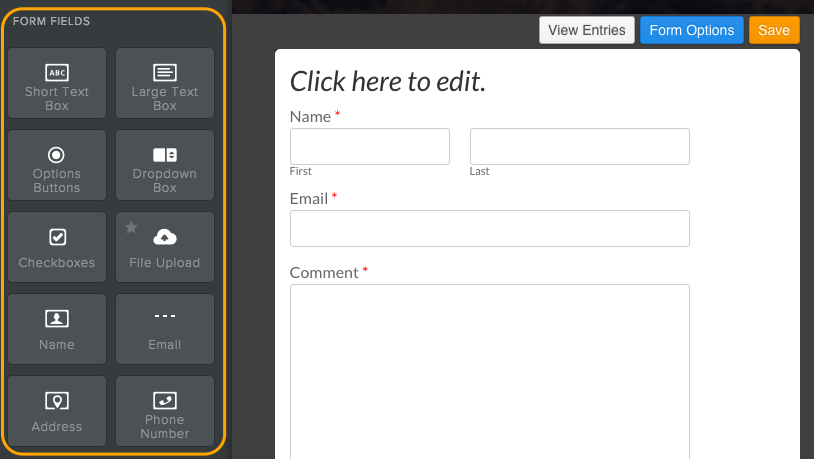Select the Comment field label
Screen dimensions: 814x459
324,273
